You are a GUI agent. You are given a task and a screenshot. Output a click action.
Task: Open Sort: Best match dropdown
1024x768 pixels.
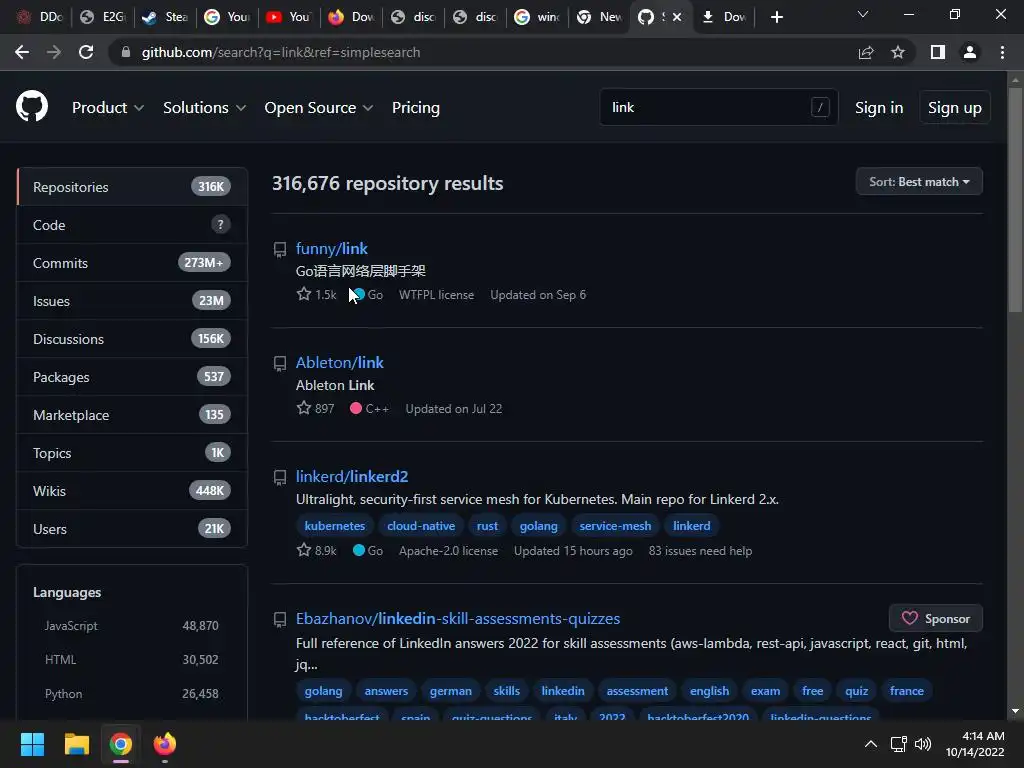919,182
